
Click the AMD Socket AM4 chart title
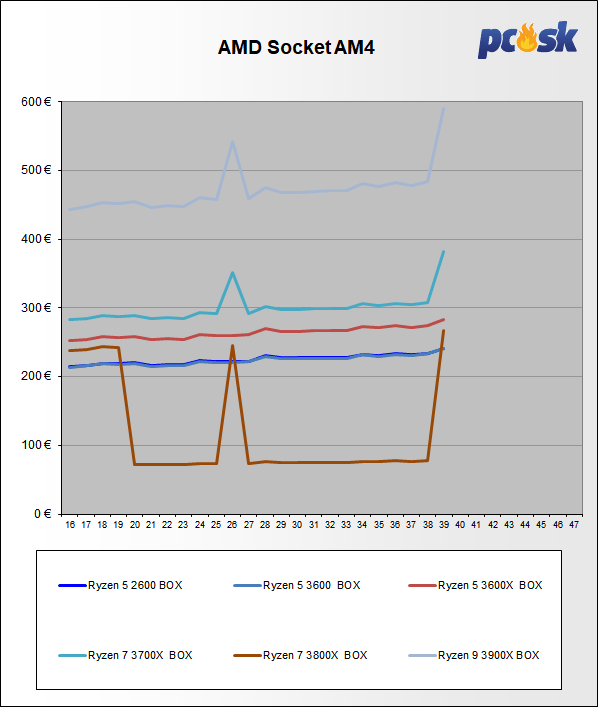pos(296,47)
